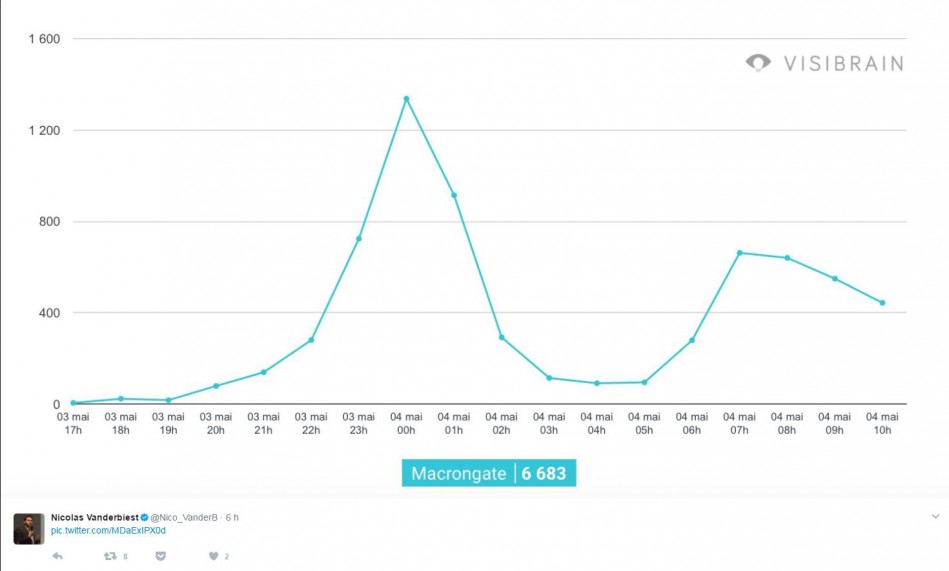Toggle the Macrongate series legend badge
Viewport: 949px width, 571px height.
[489, 473]
